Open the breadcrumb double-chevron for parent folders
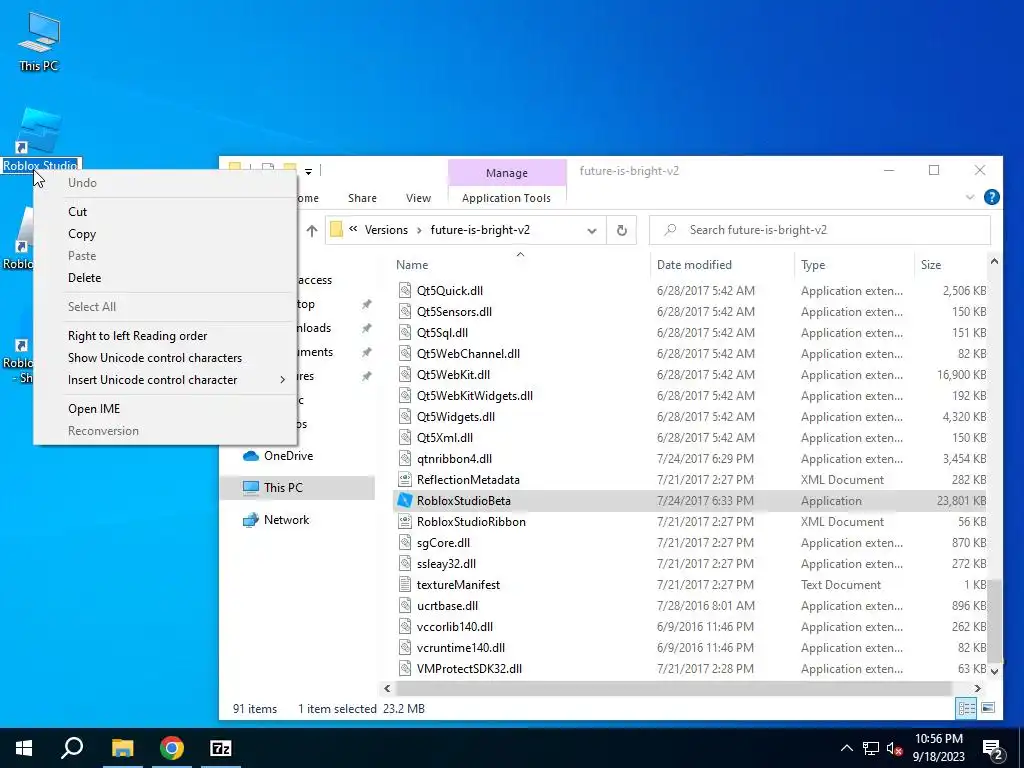The image size is (1024, 768). [353, 229]
